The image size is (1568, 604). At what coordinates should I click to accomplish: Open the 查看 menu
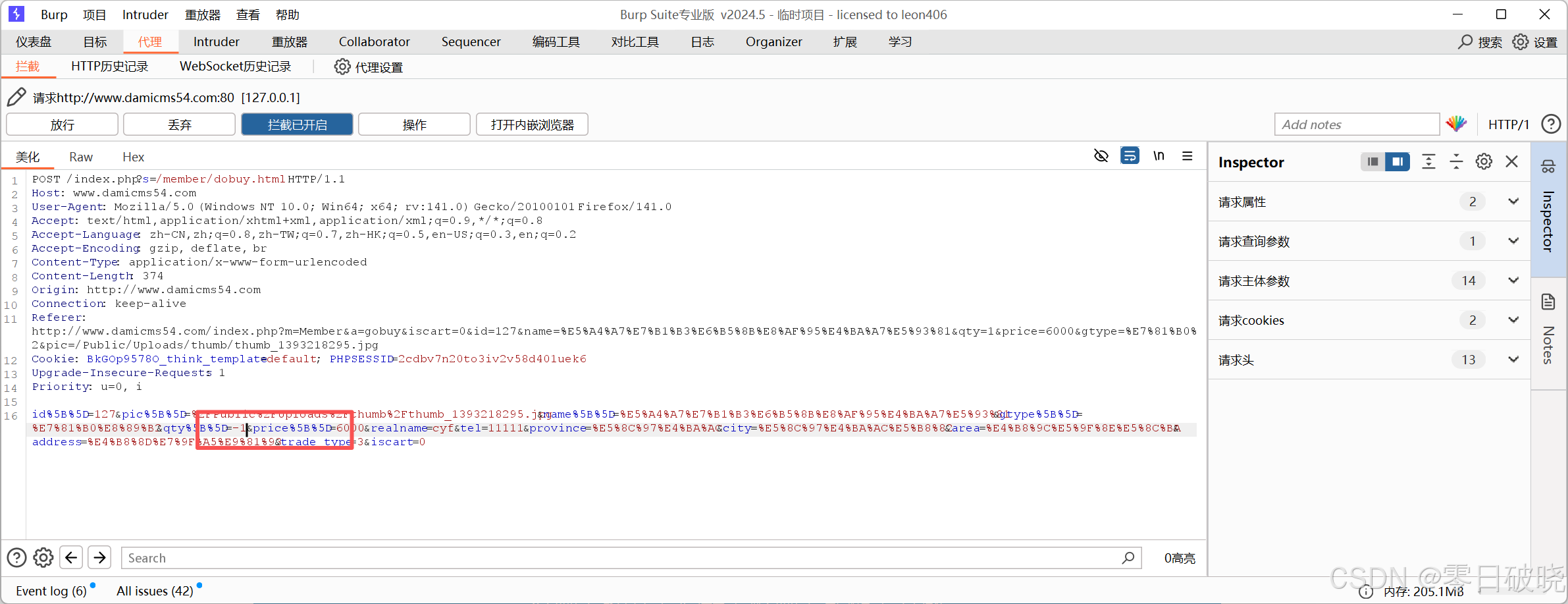coord(248,14)
